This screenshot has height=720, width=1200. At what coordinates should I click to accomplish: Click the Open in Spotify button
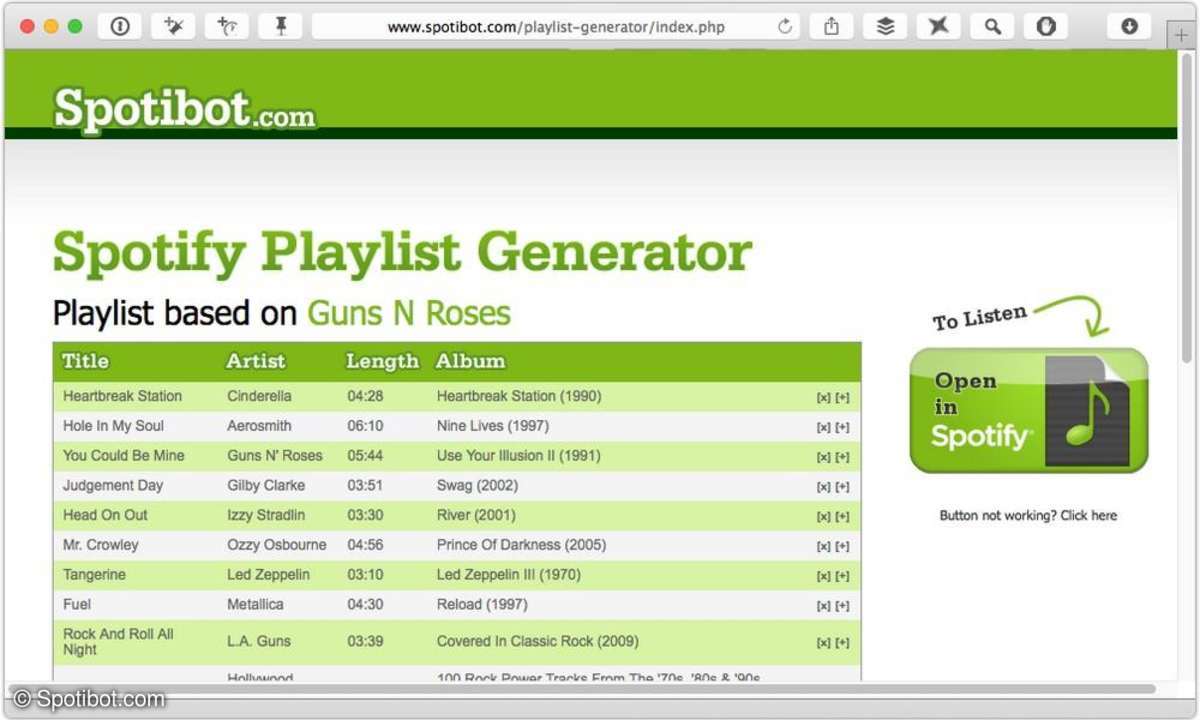click(1029, 410)
